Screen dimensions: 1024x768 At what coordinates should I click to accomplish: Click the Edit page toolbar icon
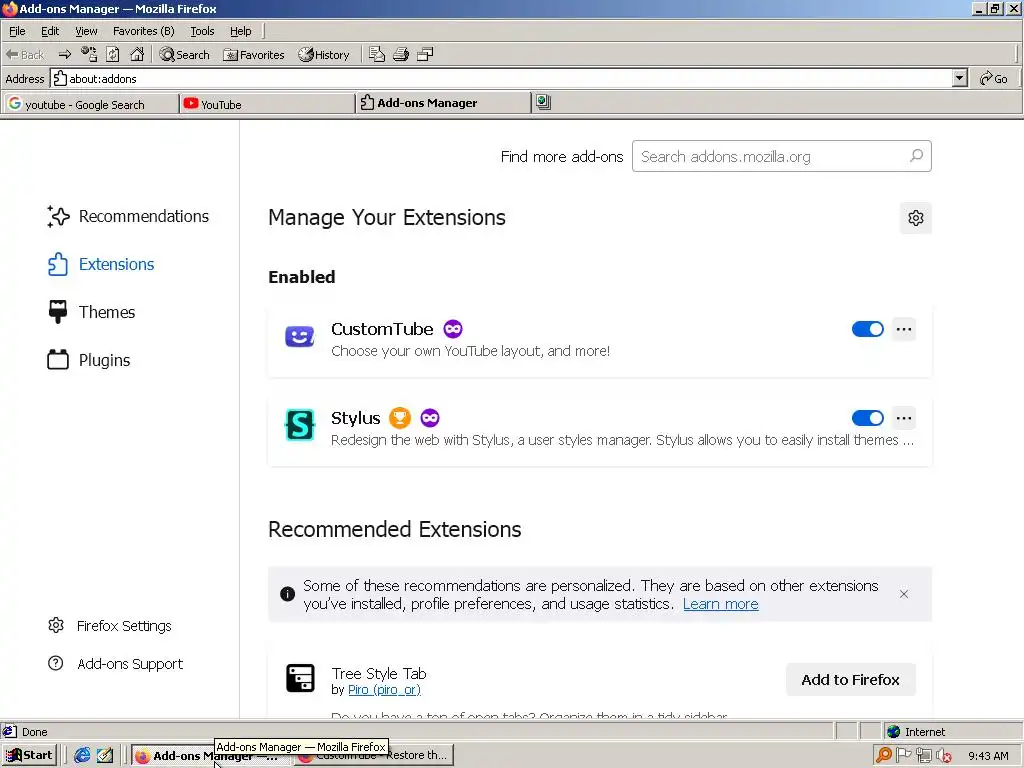[377, 55]
